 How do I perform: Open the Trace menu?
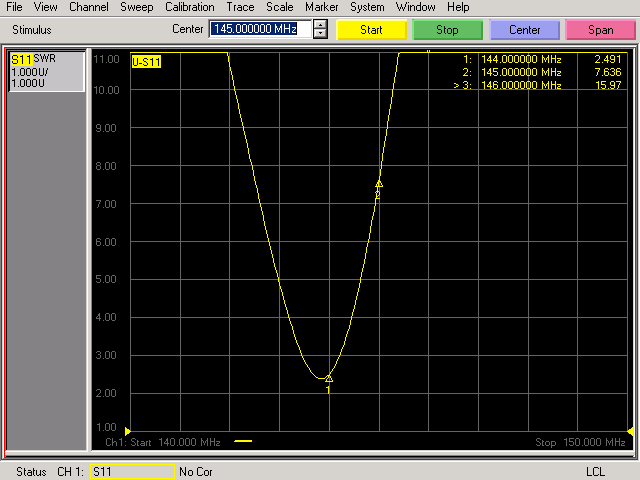[x=241, y=7]
